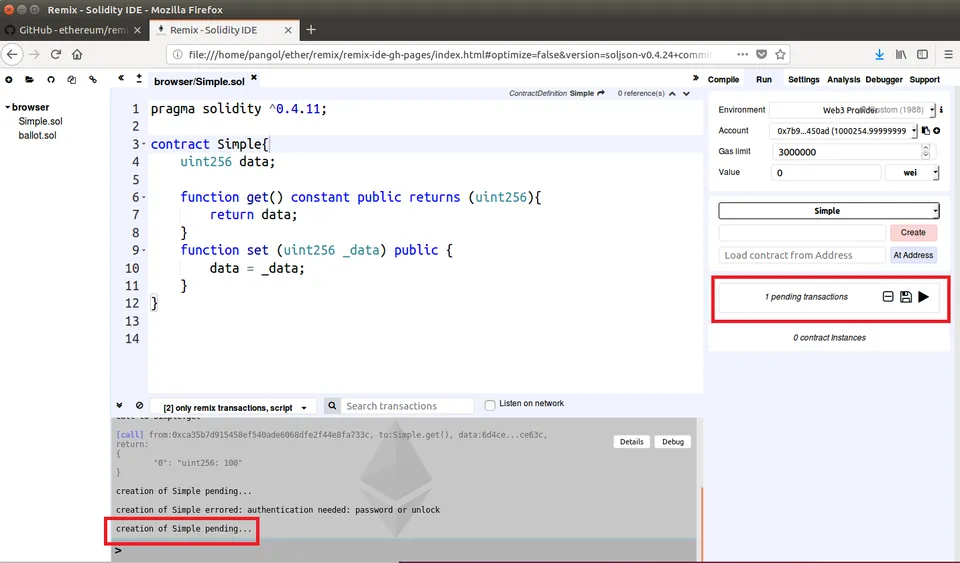The image size is (960, 563).
Task: Switch to Run tab
Action: (x=763, y=80)
